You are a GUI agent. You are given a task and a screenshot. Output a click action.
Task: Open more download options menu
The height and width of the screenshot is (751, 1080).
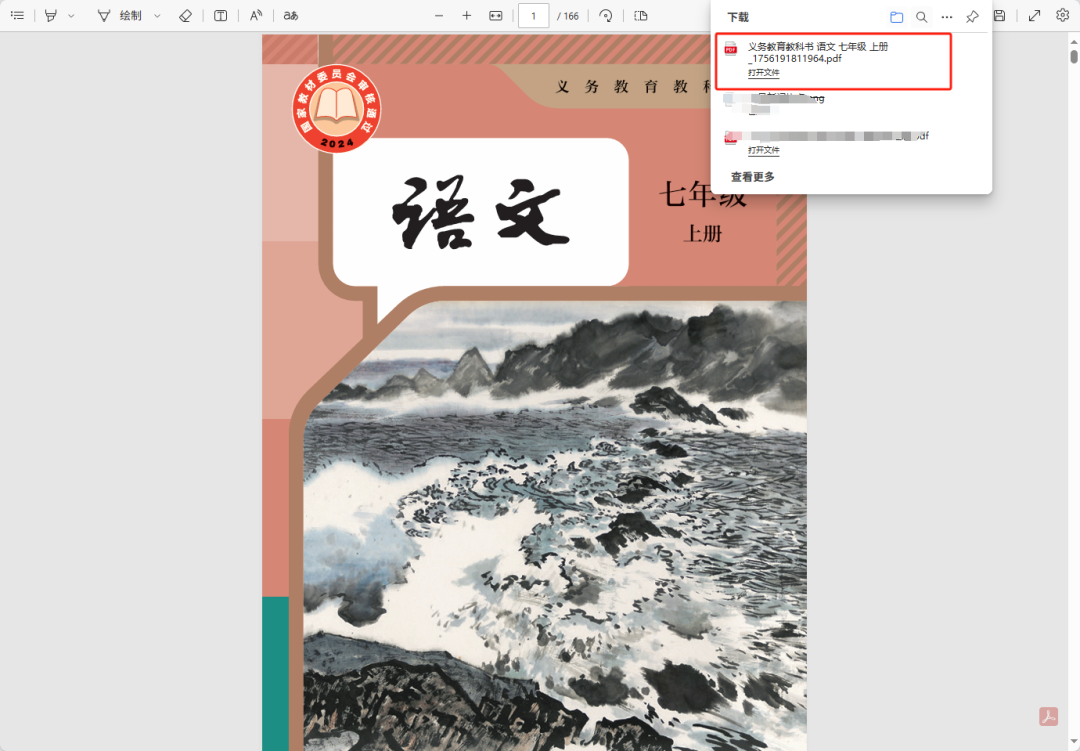pyautogui.click(x=947, y=16)
